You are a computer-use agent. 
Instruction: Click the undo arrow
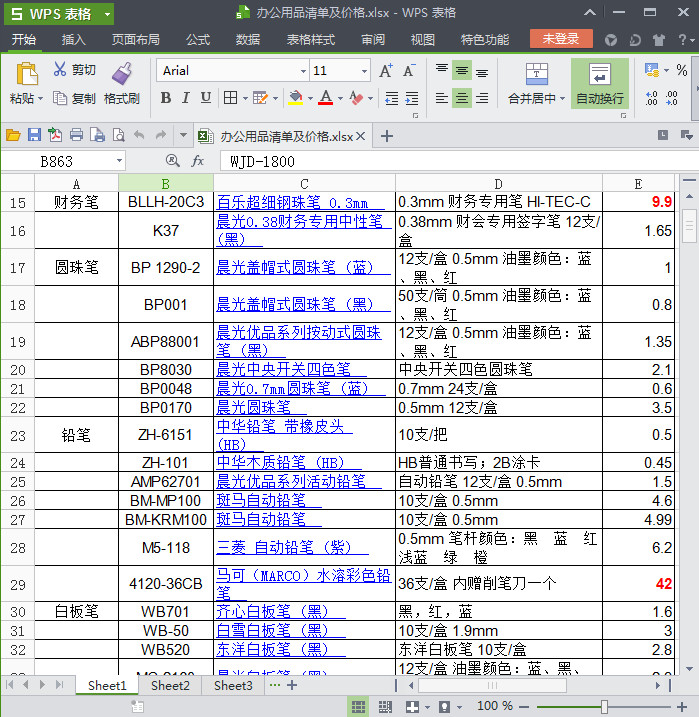pyautogui.click(x=139, y=135)
